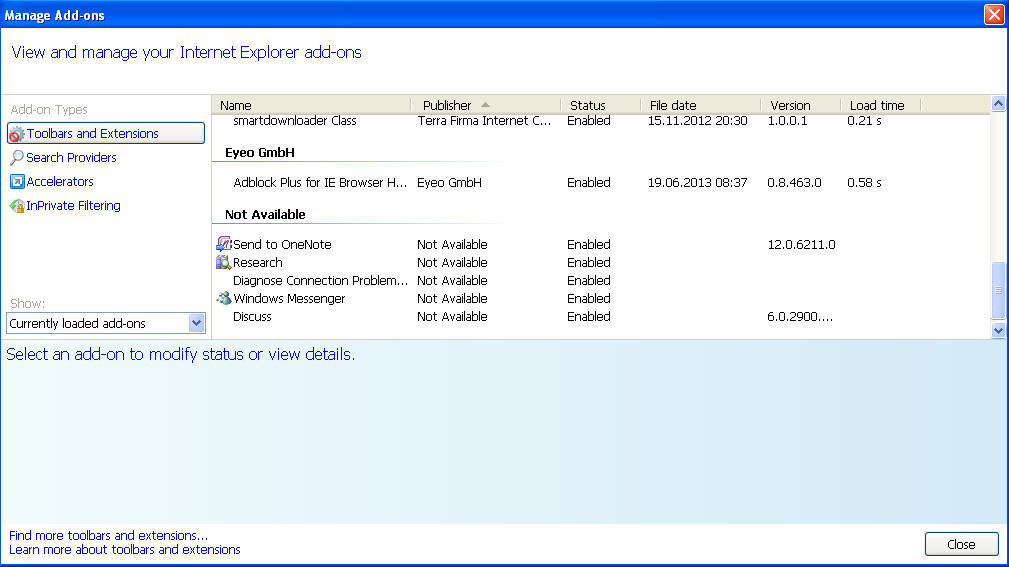Click the Send to OneNote icon

click(x=223, y=244)
